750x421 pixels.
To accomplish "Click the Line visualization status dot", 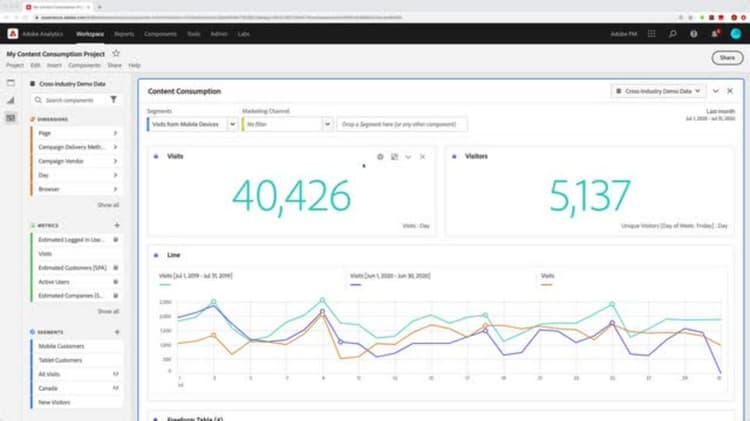I will [x=156, y=255].
